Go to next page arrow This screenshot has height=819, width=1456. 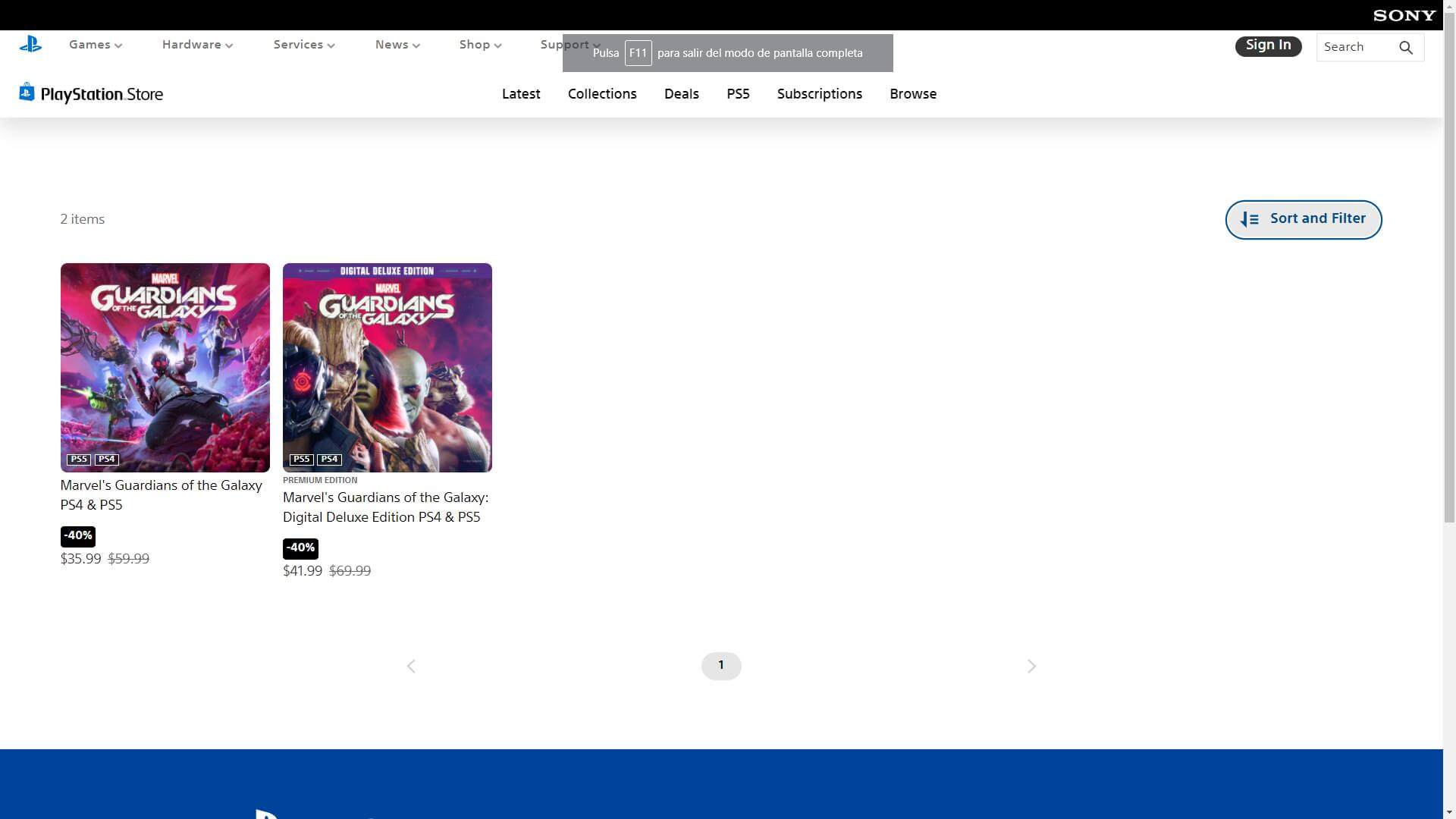(x=1031, y=667)
